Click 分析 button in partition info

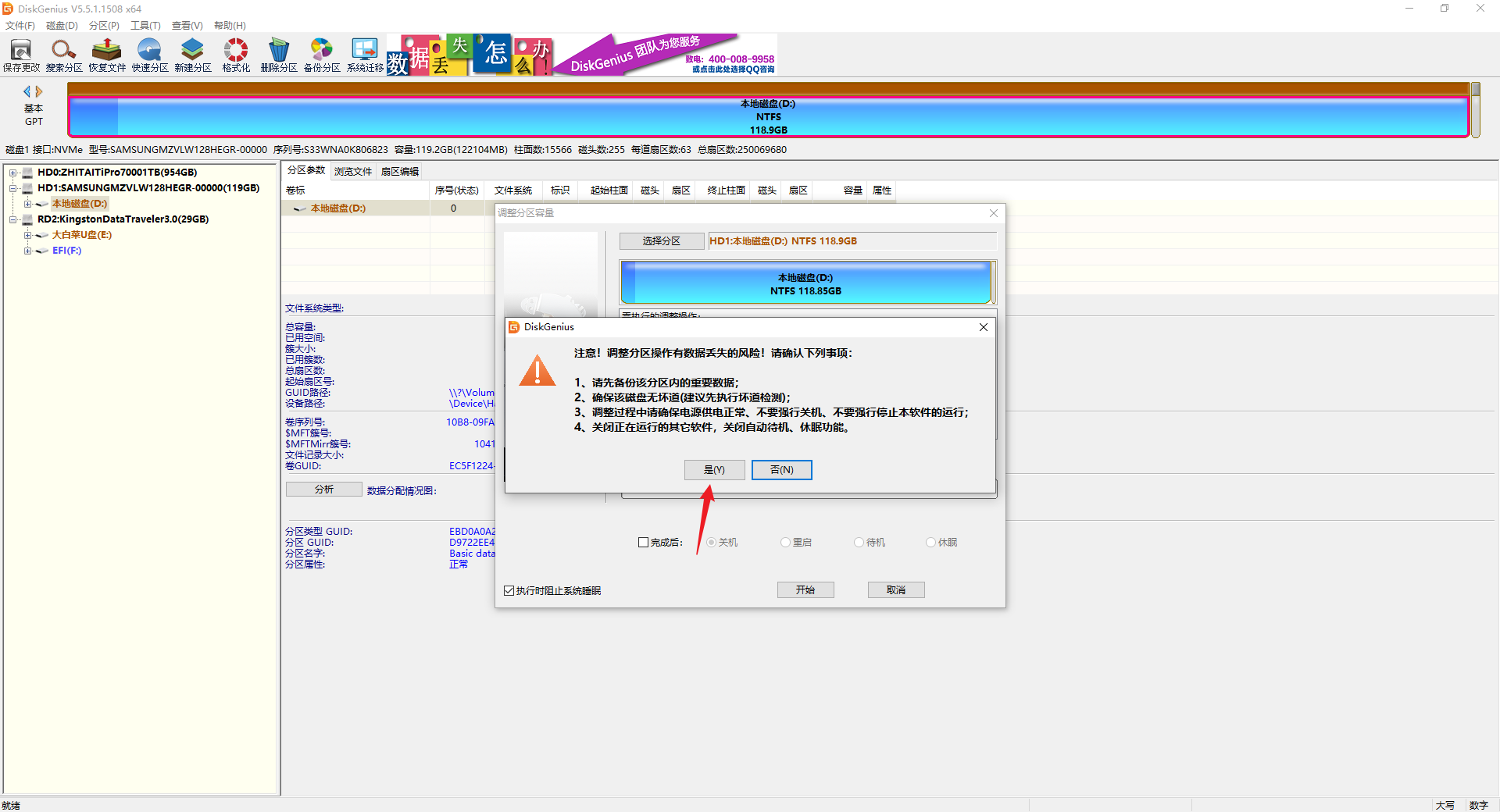pos(324,490)
